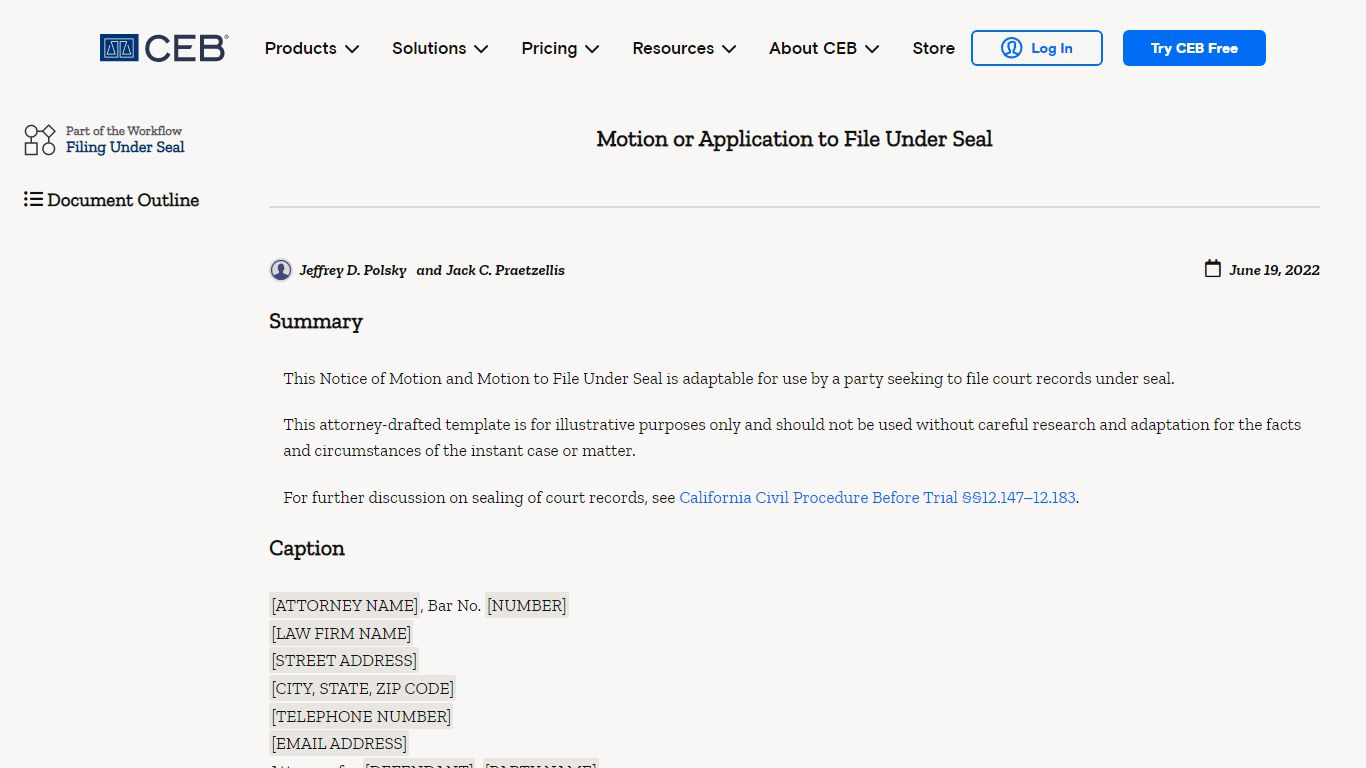
Task: Click the Summary heading
Action: pyautogui.click(x=316, y=321)
